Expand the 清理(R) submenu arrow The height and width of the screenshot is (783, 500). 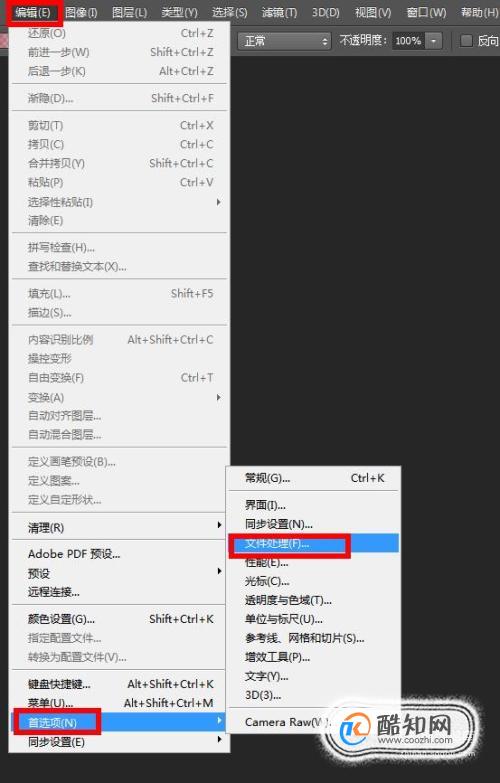click(219, 525)
